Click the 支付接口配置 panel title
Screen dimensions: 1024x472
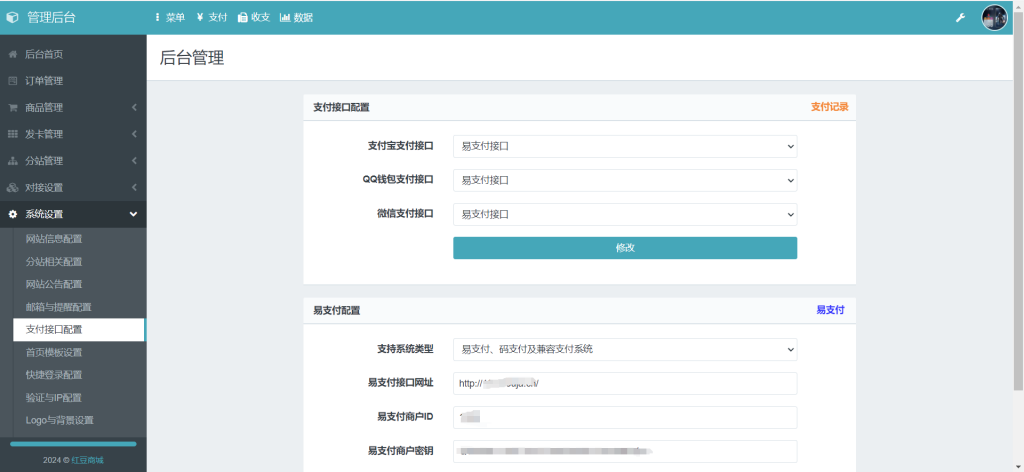coord(341,107)
